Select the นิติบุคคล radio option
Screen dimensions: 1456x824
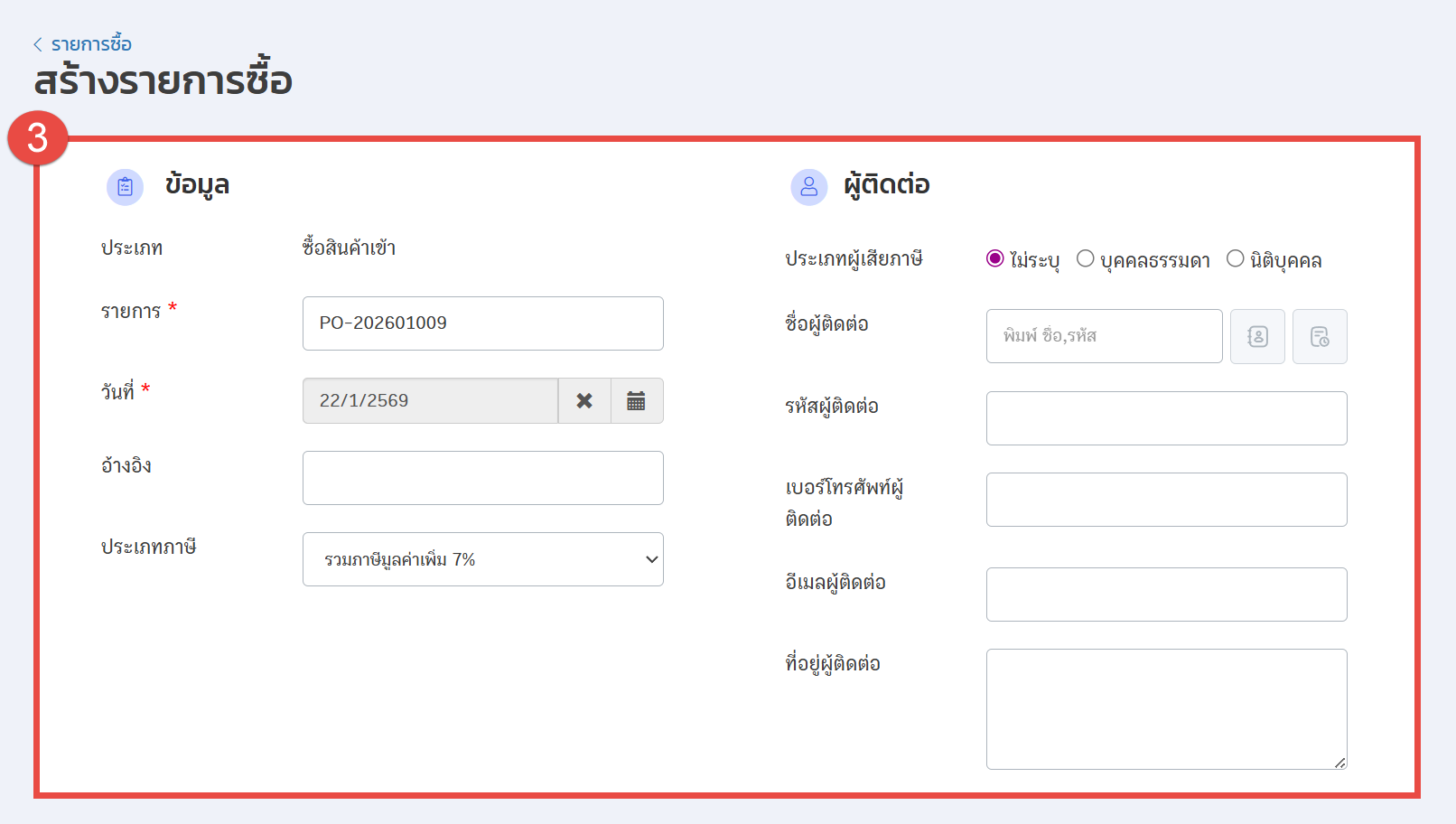[1235, 259]
